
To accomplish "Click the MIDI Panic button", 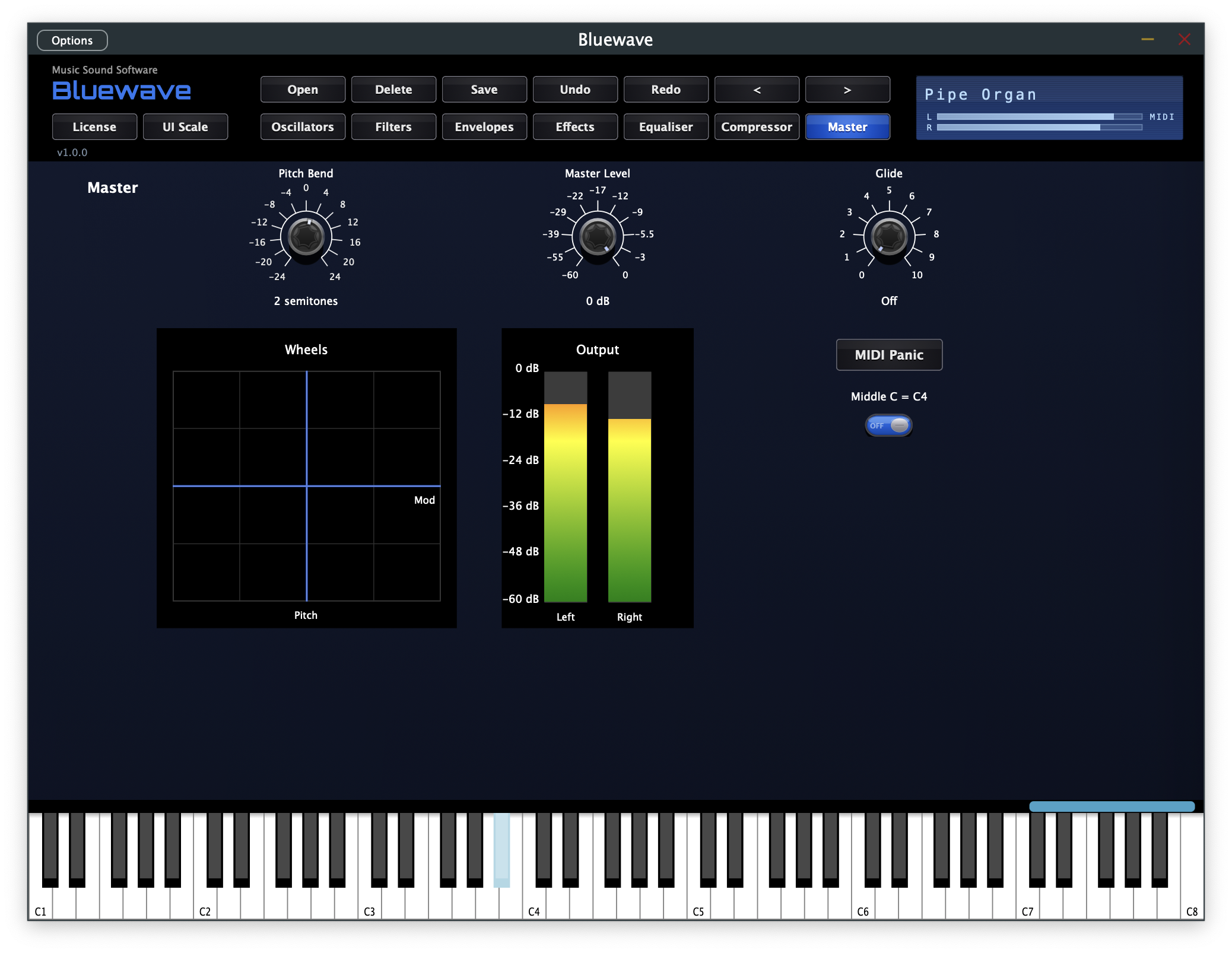I will (x=889, y=355).
